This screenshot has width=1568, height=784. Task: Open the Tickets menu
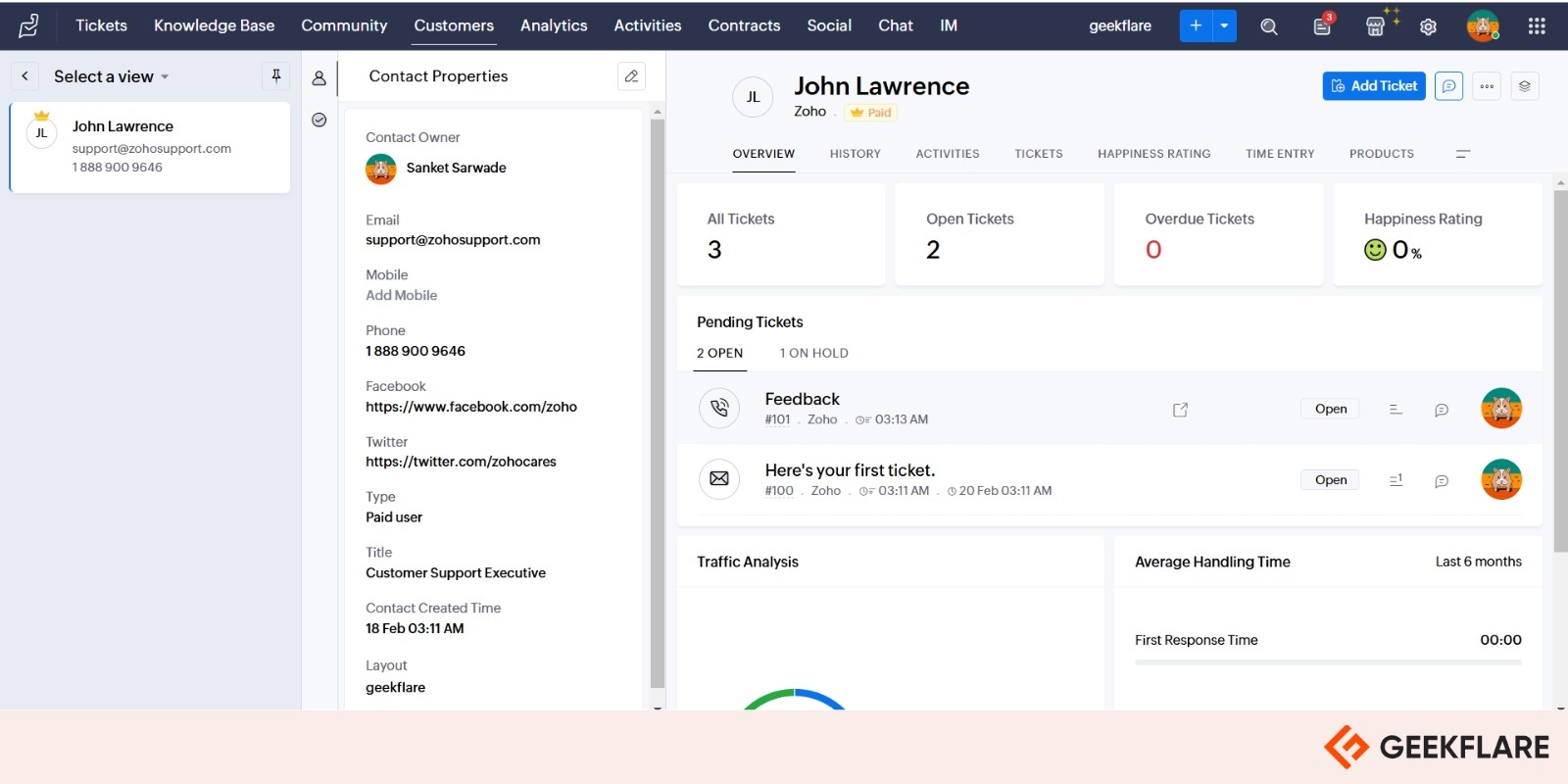pyautogui.click(x=101, y=25)
